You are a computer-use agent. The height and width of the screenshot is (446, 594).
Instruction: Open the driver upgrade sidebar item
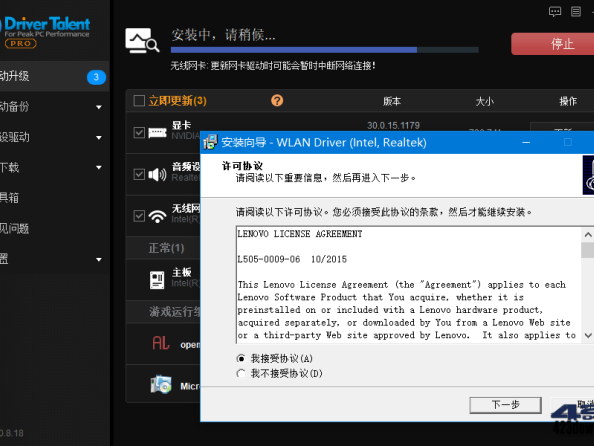pyautogui.click(x=54, y=76)
